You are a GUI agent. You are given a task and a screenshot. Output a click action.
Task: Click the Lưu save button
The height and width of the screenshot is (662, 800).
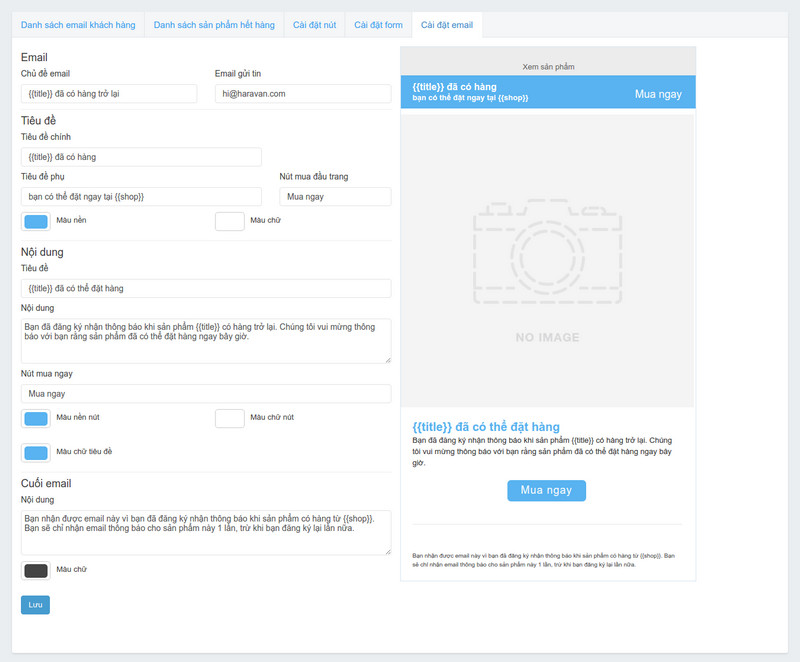coord(35,604)
